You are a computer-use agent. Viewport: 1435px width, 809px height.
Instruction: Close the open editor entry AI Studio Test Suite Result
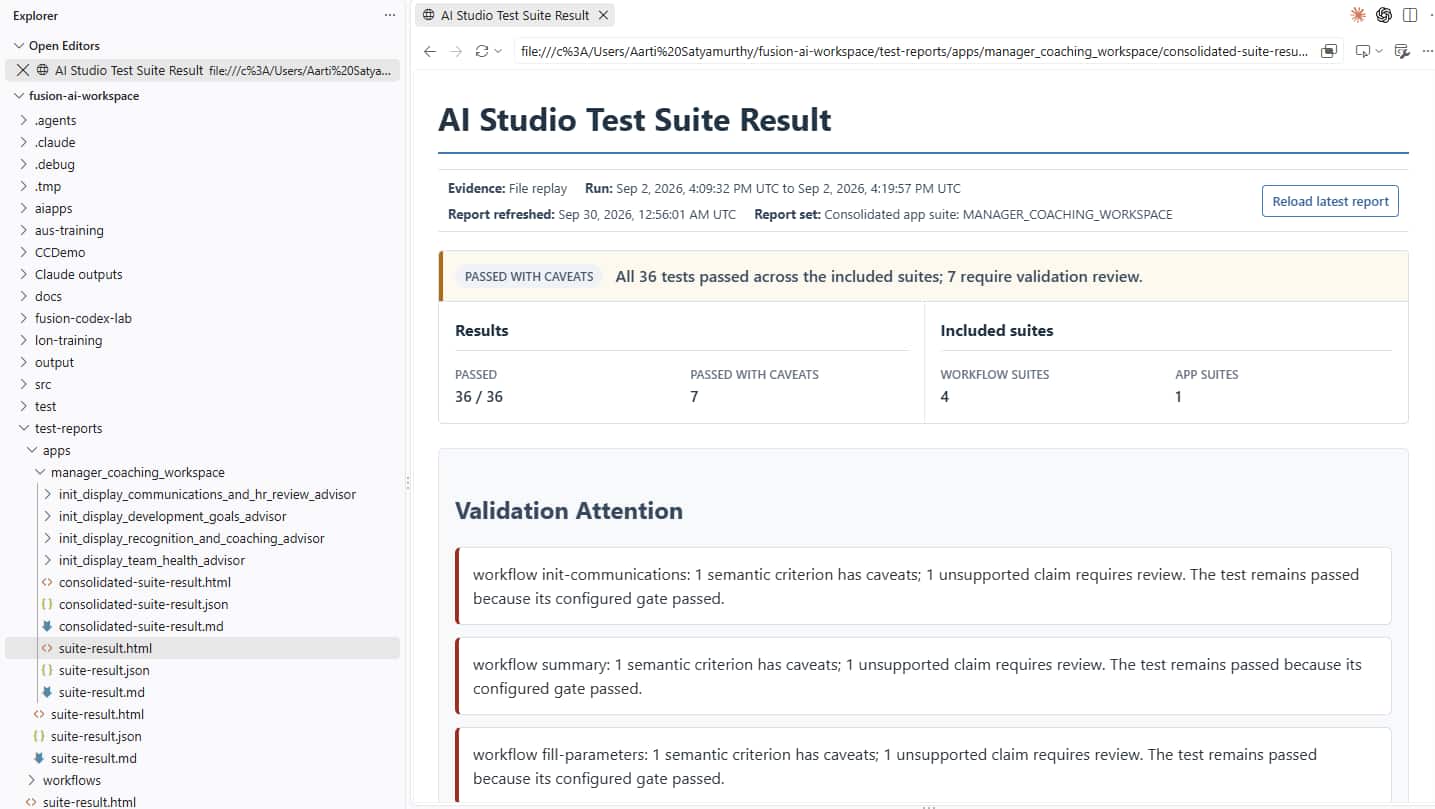click(x=22, y=70)
